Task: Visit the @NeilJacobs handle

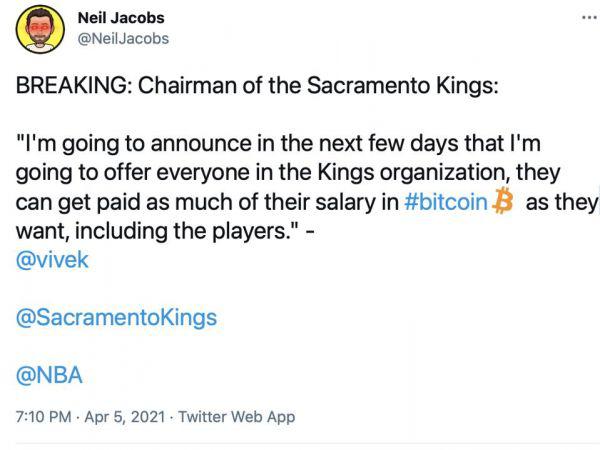Action: pos(123,38)
